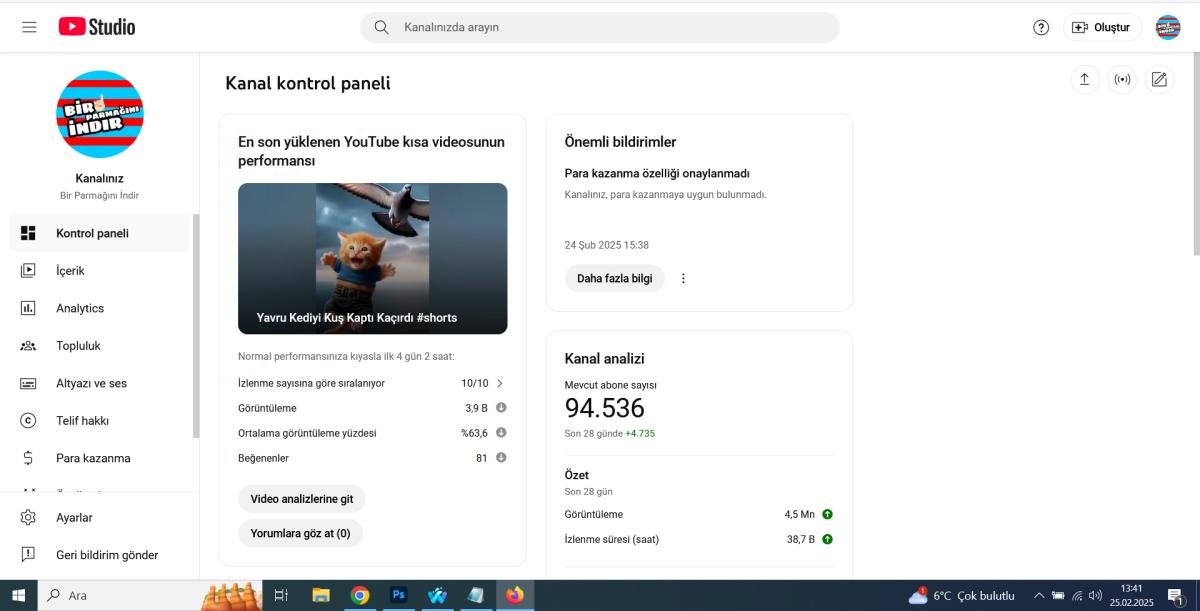The width and height of the screenshot is (1200, 611).
Task: Open Para kazanma in the sidebar
Action: click(x=99, y=458)
